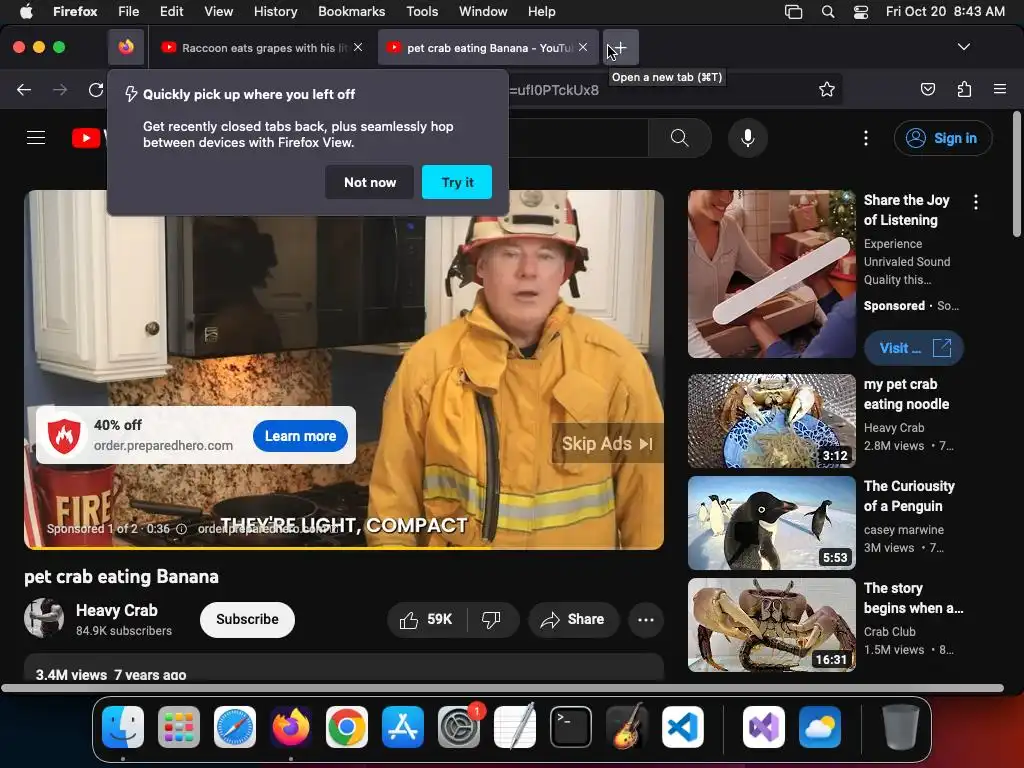Search with your voice microphone

click(748, 138)
